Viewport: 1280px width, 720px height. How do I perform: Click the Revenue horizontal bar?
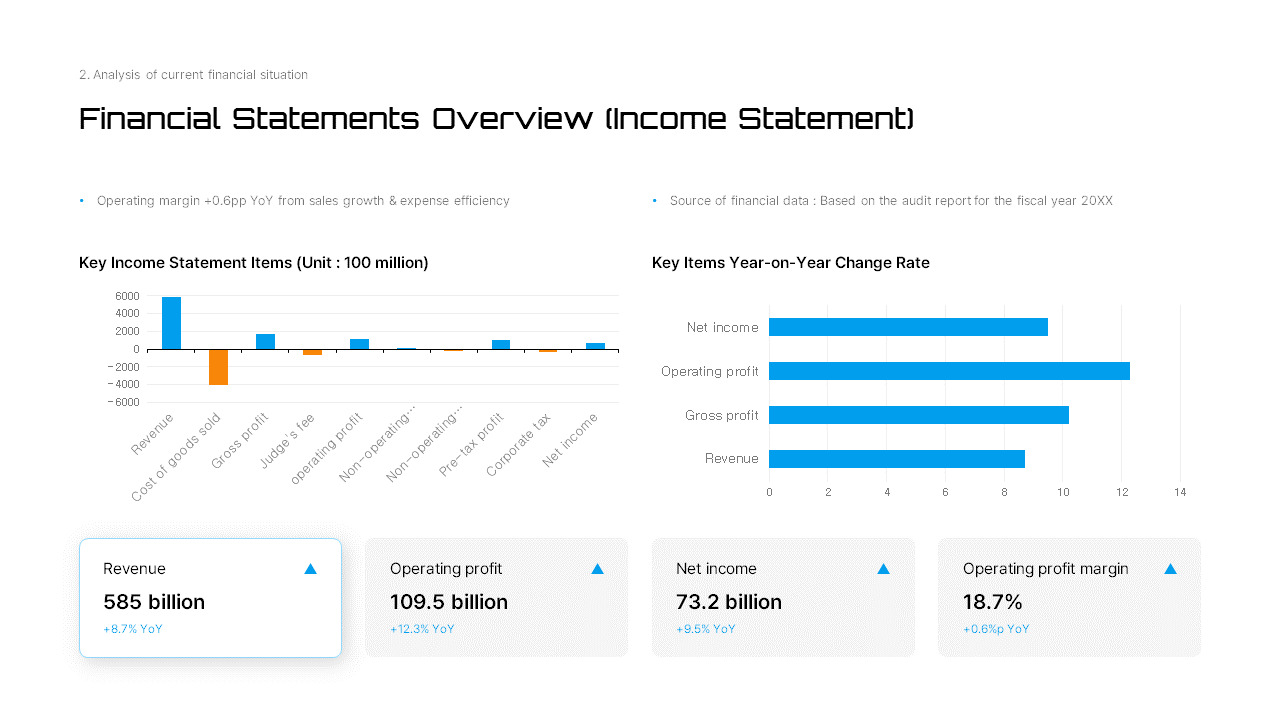[x=897, y=459]
